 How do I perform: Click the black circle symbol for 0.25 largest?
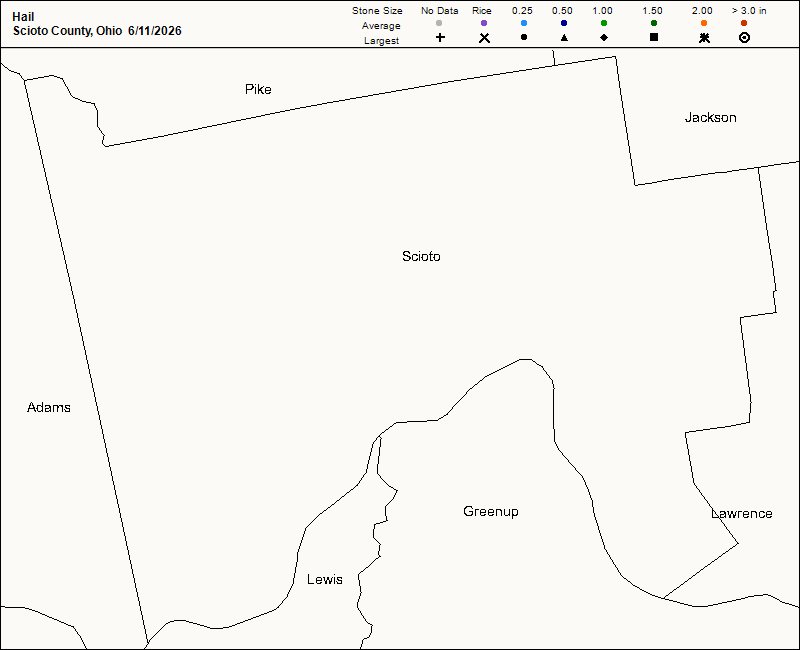tap(523, 37)
